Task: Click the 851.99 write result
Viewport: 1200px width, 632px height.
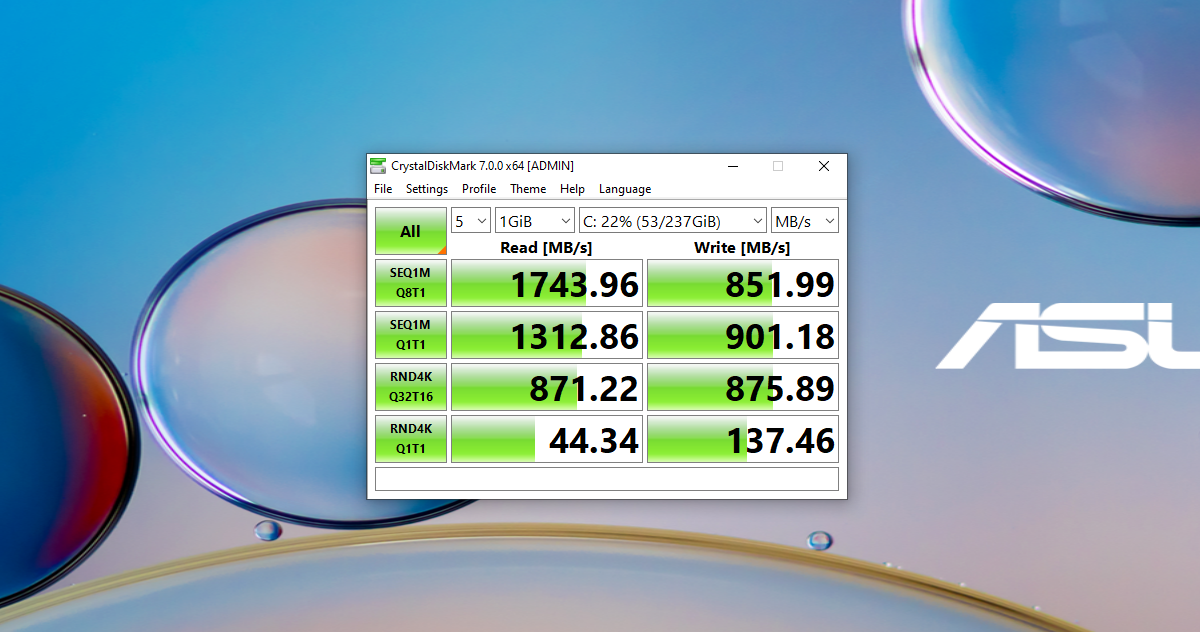Action: 743,283
